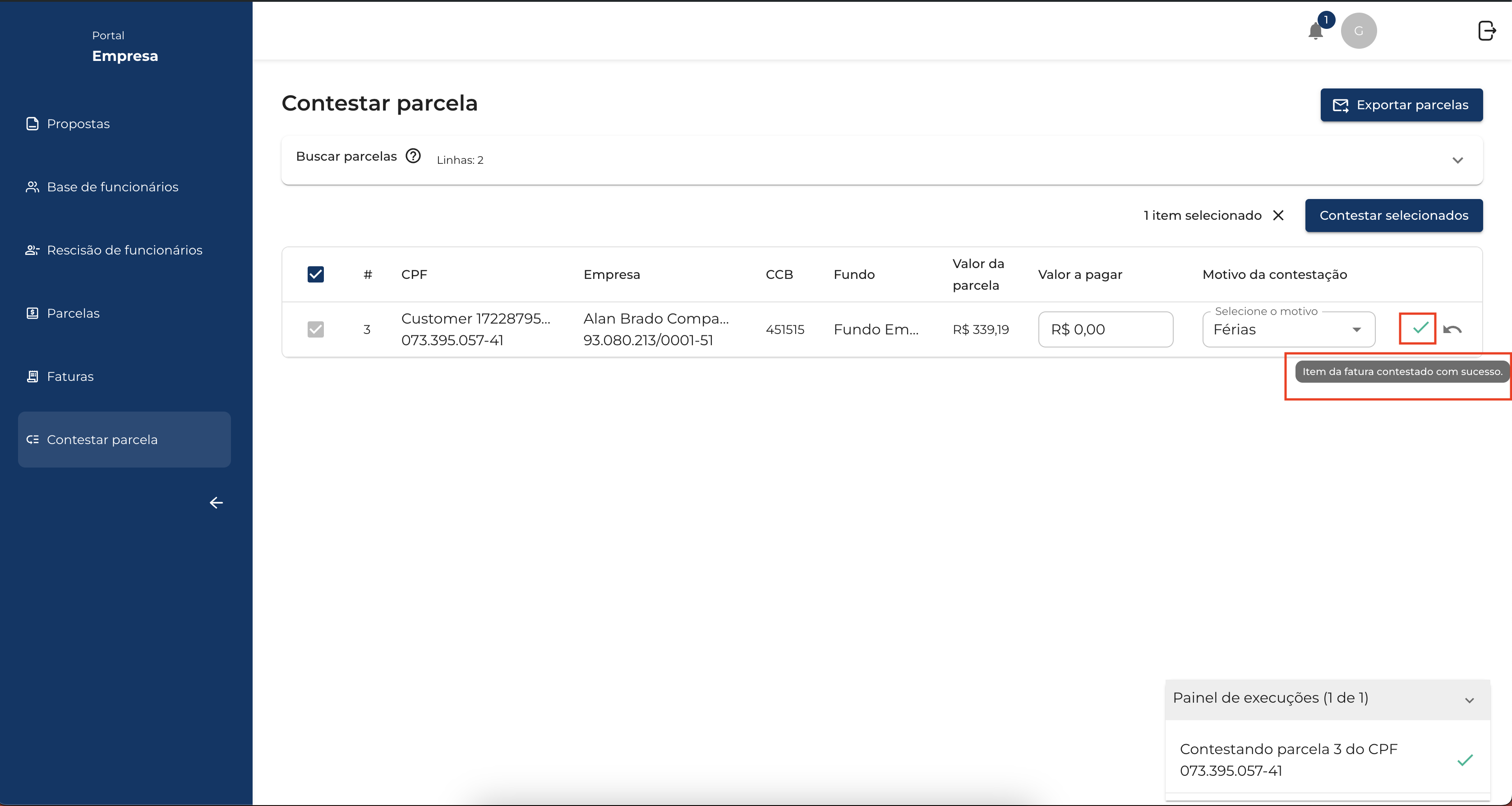Collapse the sidebar with the left arrow

click(216, 502)
